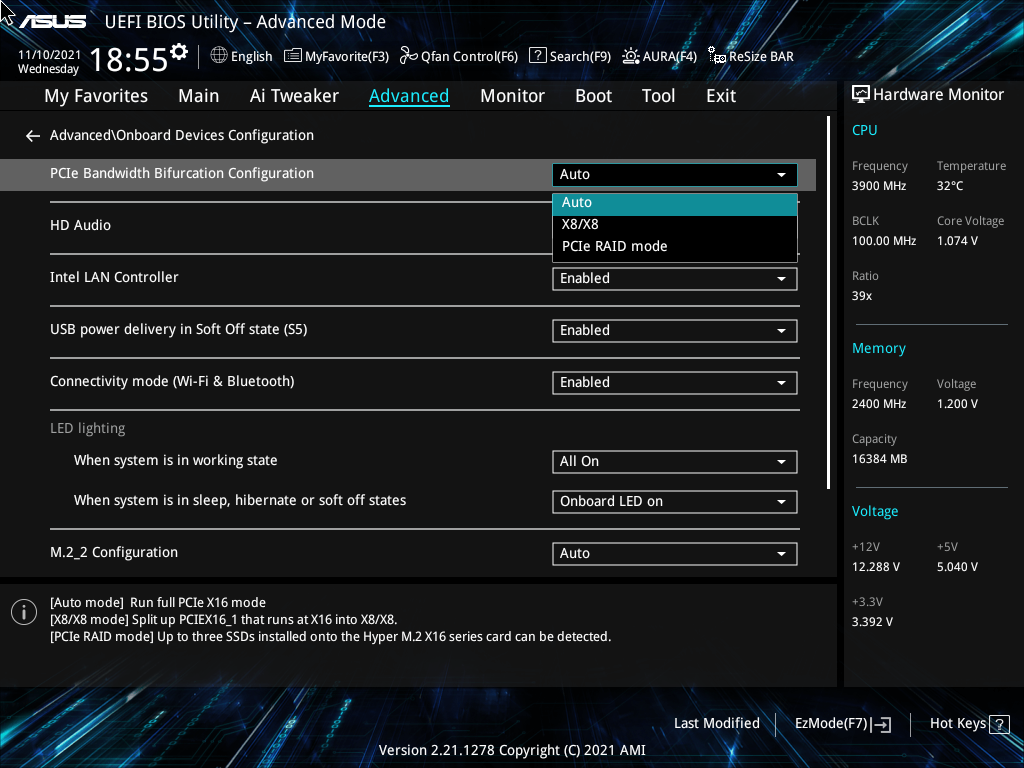Click the Ratio 39x value

click(861, 296)
